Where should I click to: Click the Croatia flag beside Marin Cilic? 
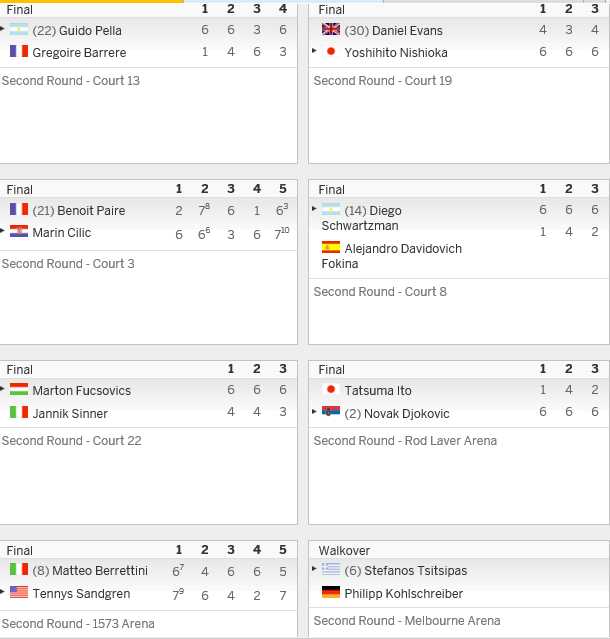coord(19,231)
